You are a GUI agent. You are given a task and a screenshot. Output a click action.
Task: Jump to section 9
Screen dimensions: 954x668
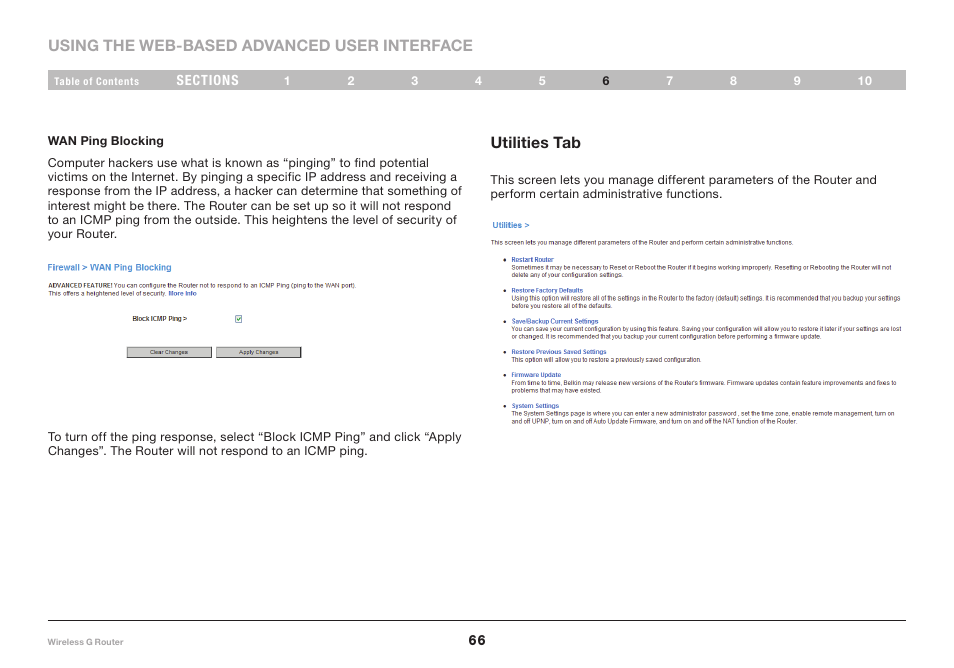[x=797, y=81]
